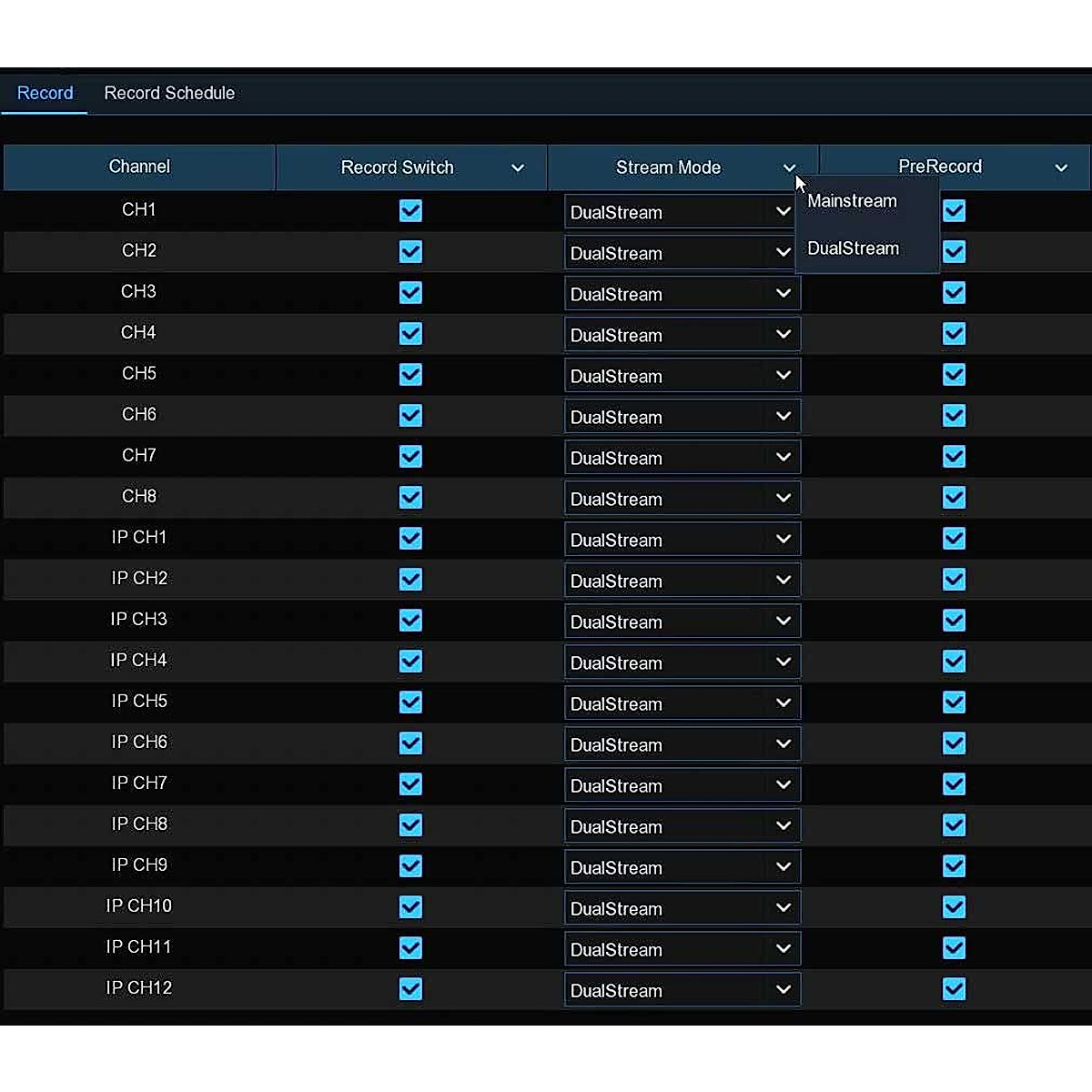This screenshot has width=1092, height=1092.
Task: Choose DualStream in the open dropdown list
Action: (854, 248)
